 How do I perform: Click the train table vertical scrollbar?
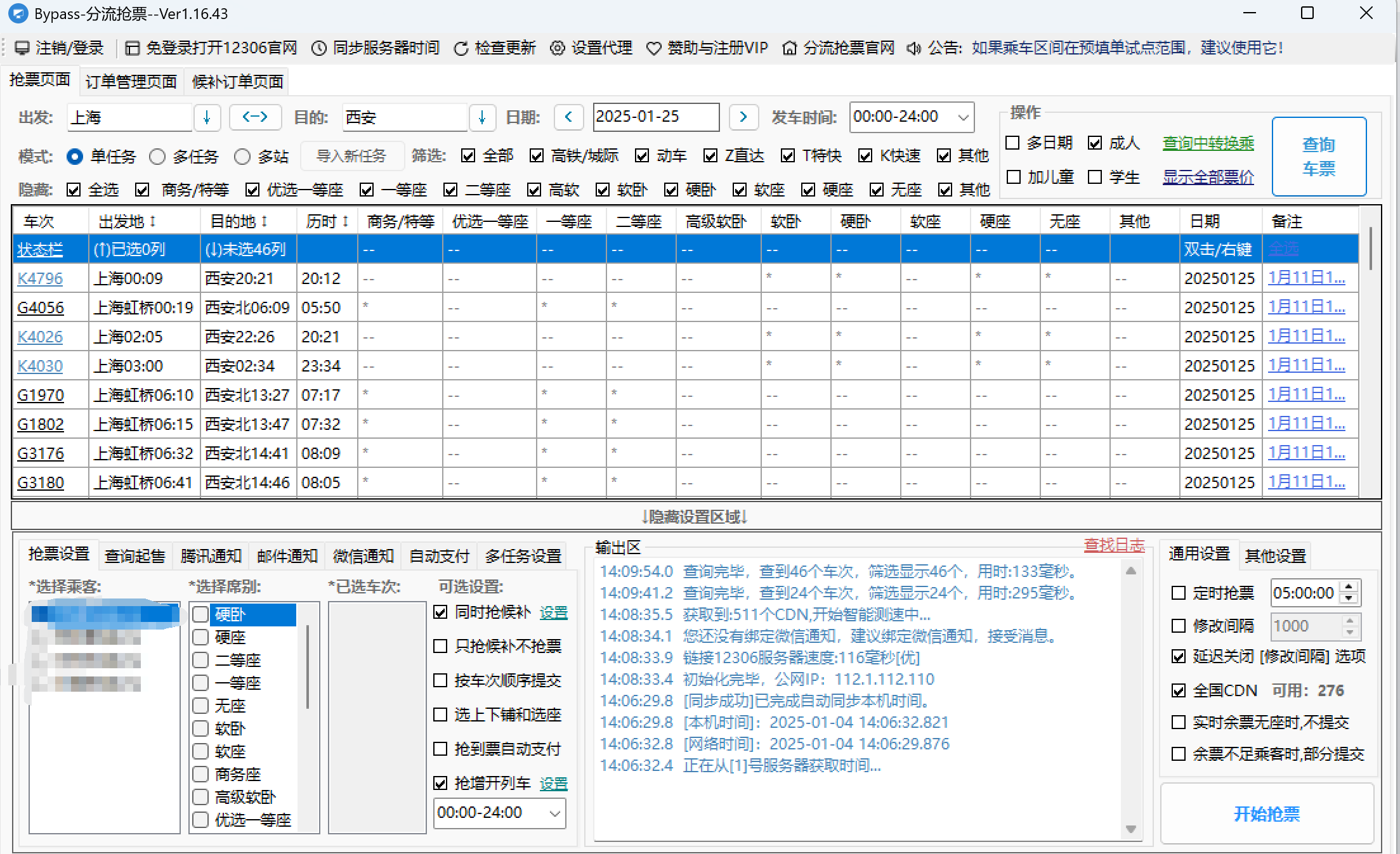click(1370, 249)
